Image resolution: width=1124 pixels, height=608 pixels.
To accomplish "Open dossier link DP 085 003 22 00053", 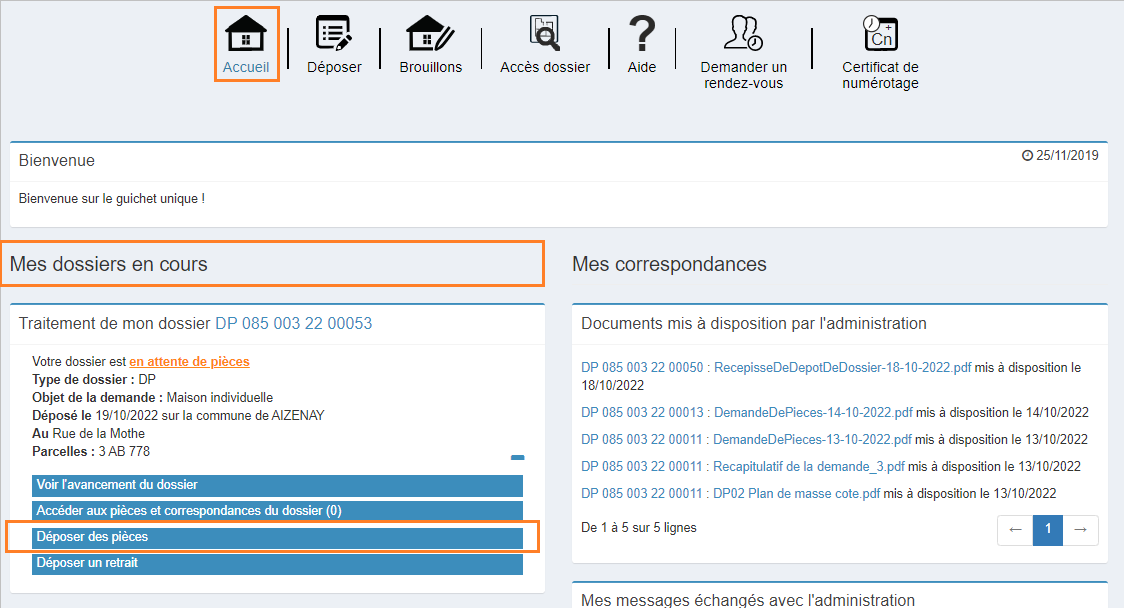I will tap(294, 323).
